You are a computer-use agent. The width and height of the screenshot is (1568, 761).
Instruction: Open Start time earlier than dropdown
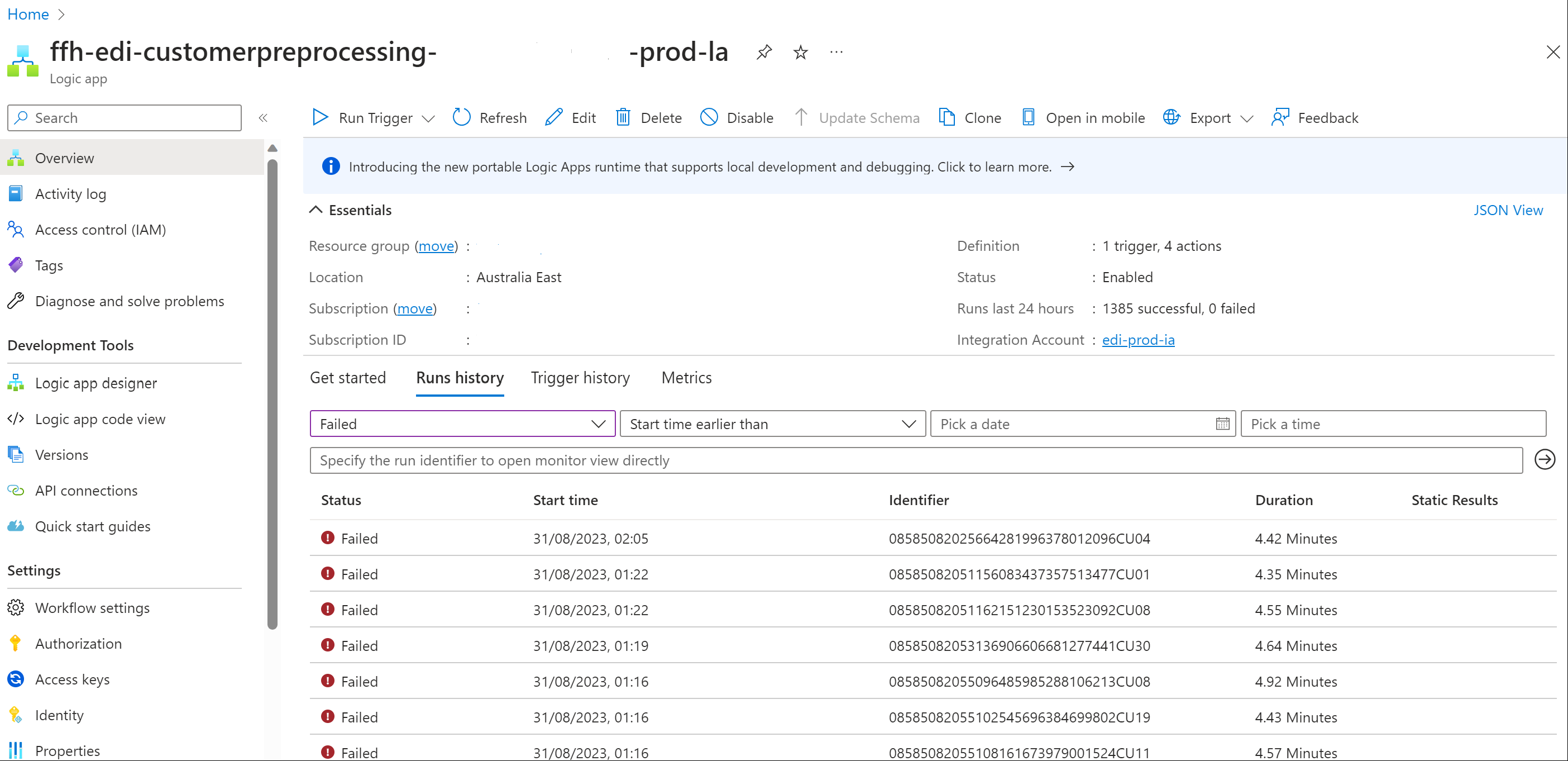(772, 424)
